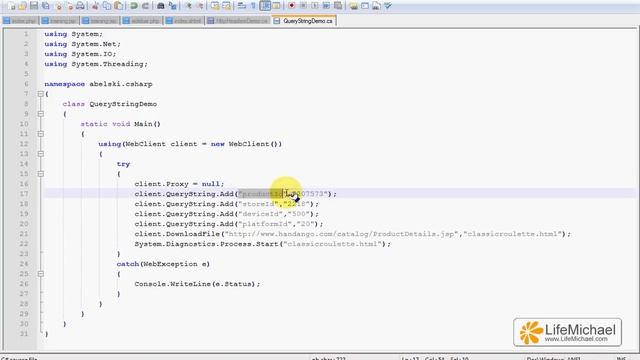
Task: Toggle the Word Wrap icon
Action: (241, 6)
